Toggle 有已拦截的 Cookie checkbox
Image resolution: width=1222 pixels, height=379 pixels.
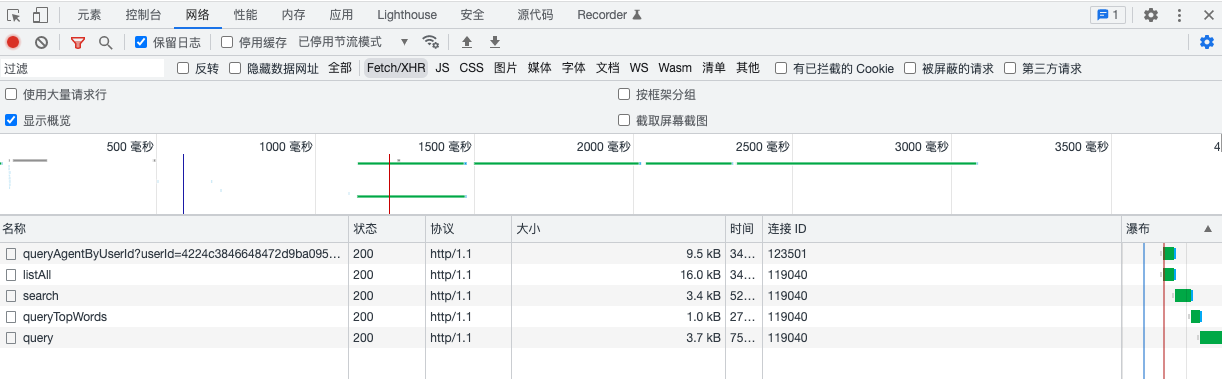[x=781, y=68]
